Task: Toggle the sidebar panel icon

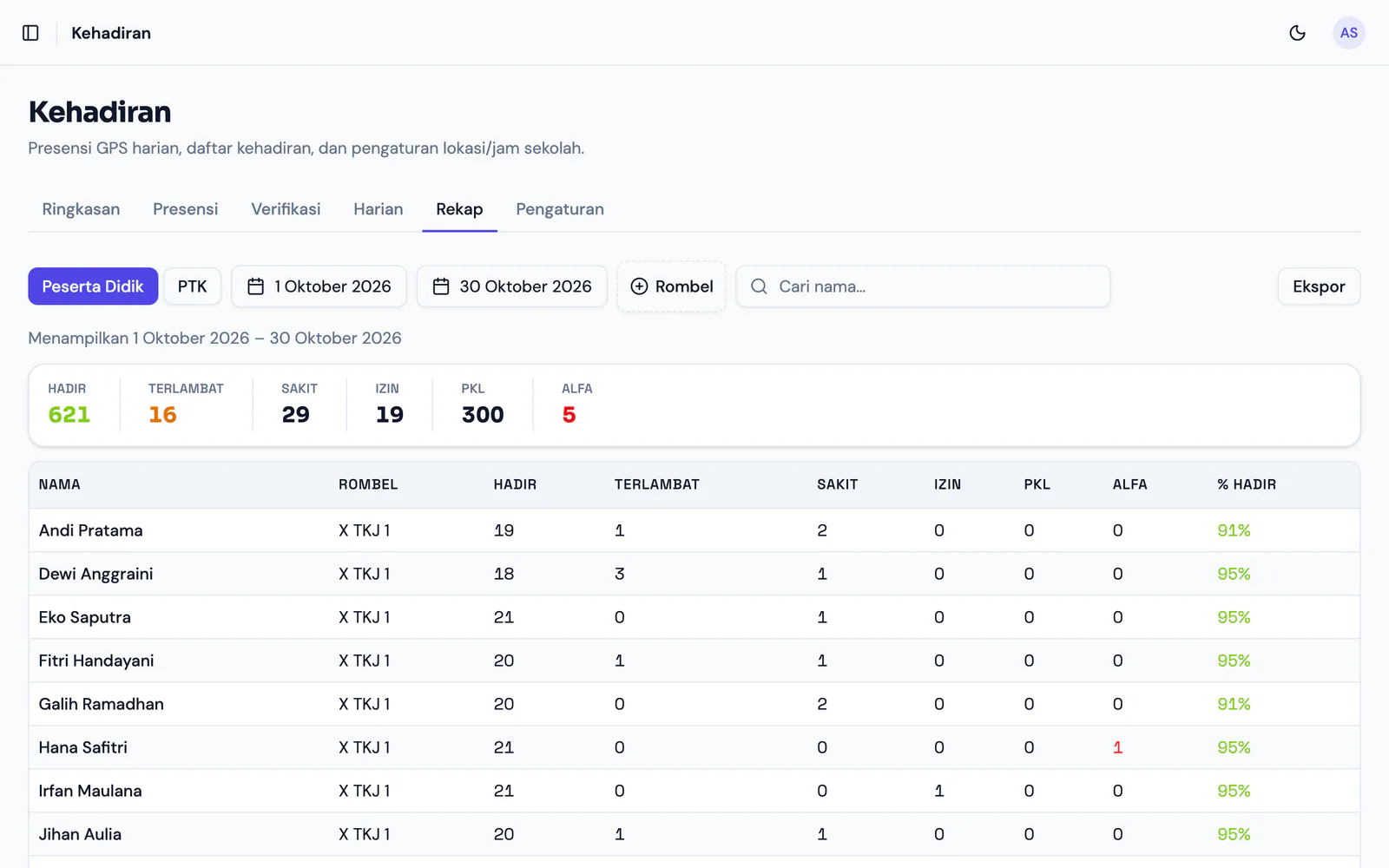Action: coord(30,33)
